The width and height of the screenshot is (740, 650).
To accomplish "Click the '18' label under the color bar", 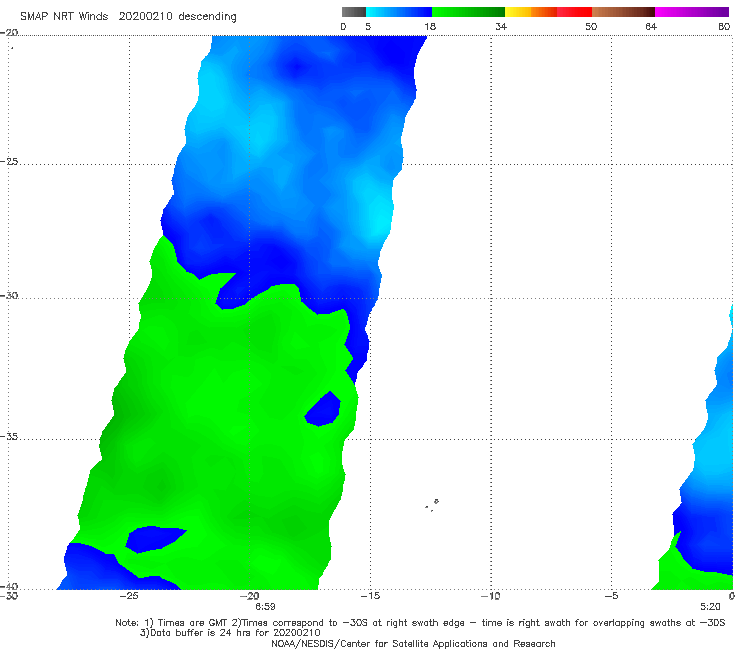I will tap(430, 26).
